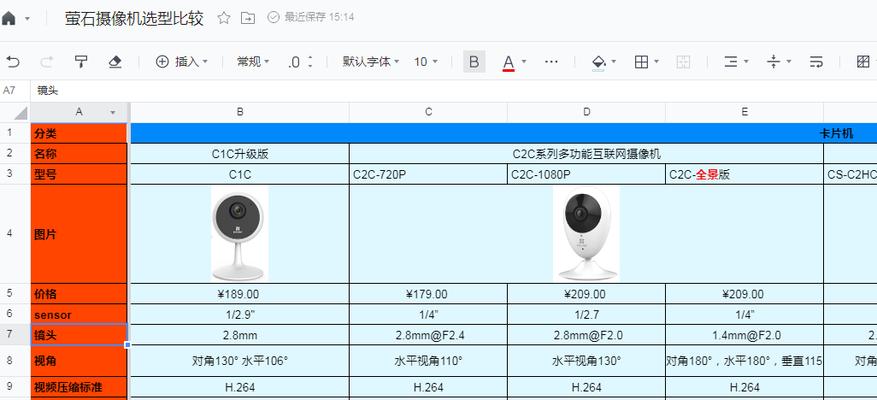Click the borders icon
The image size is (877, 400).
[x=642, y=62]
